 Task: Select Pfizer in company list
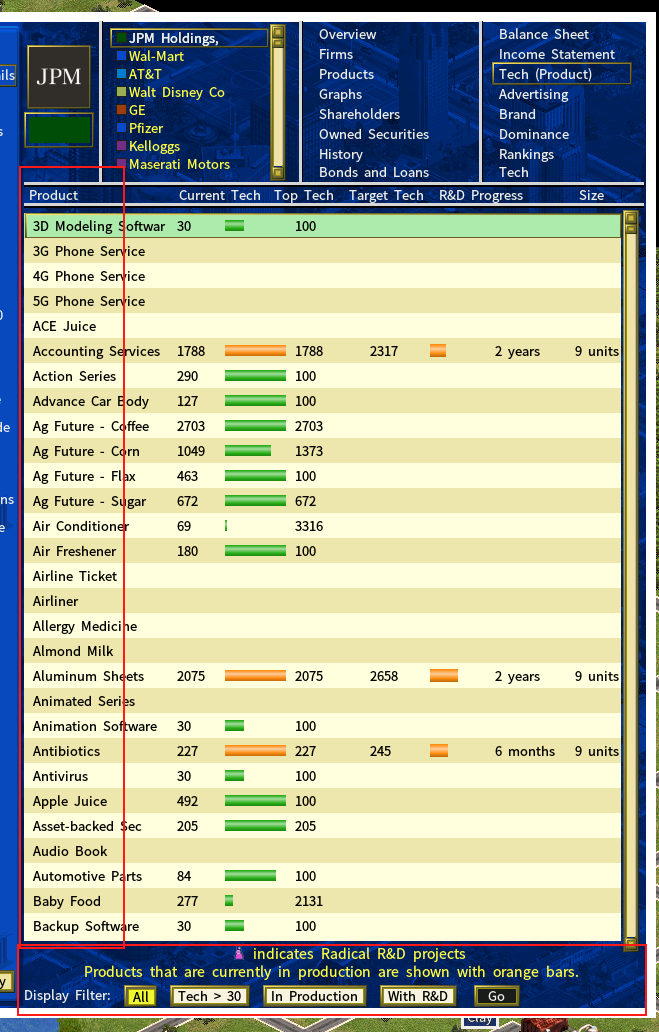tap(145, 128)
